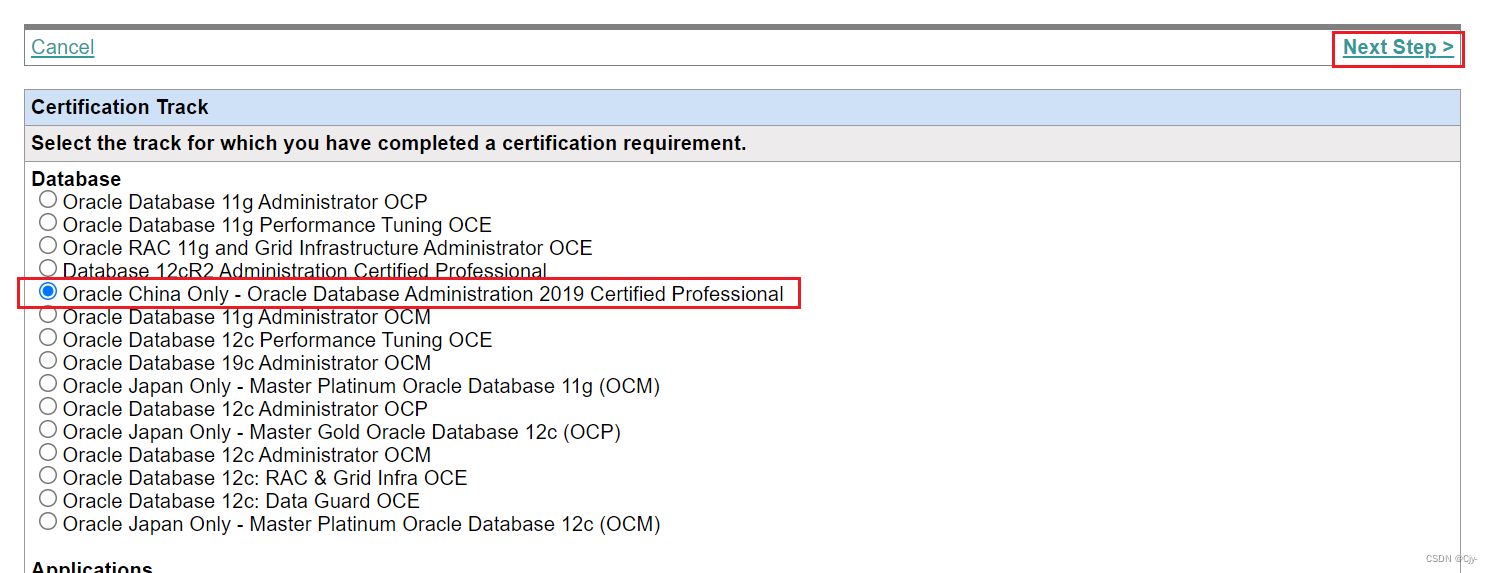Select Japan Only Master Platinum Database 12c
This screenshot has height=573, width=1493.
point(48,522)
